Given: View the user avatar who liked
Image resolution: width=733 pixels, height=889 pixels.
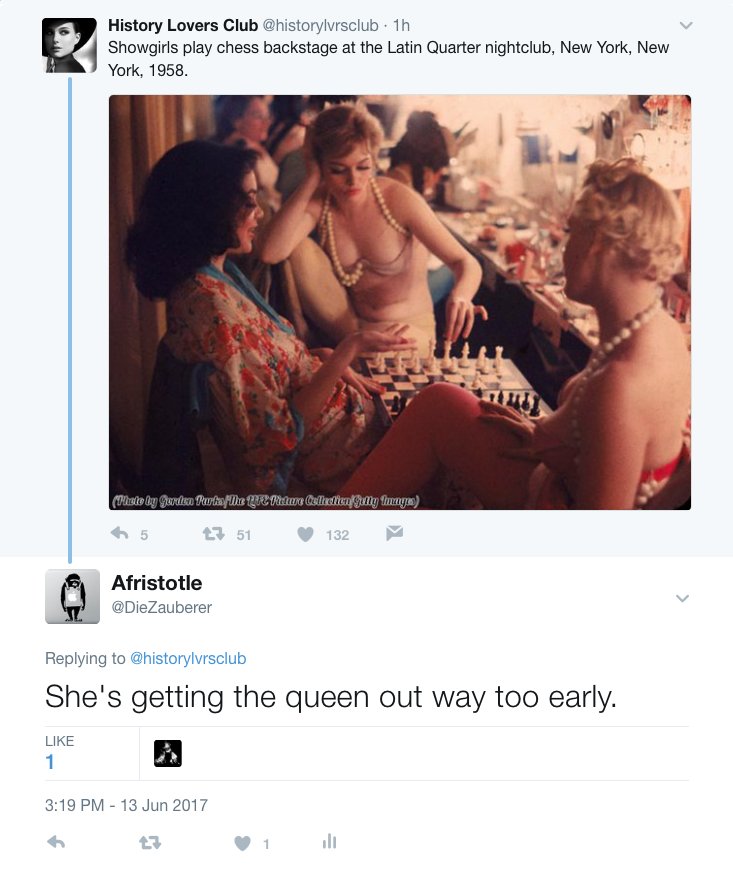Looking at the screenshot, I should coord(167,753).
